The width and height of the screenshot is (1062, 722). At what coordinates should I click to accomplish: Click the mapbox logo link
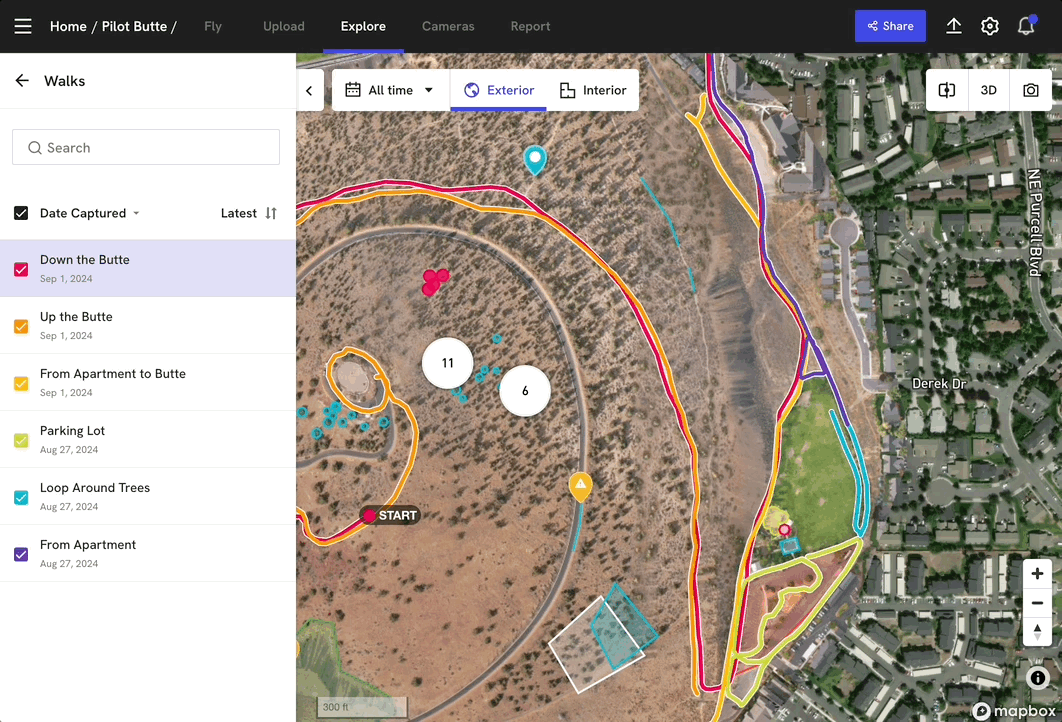[x=1014, y=710]
